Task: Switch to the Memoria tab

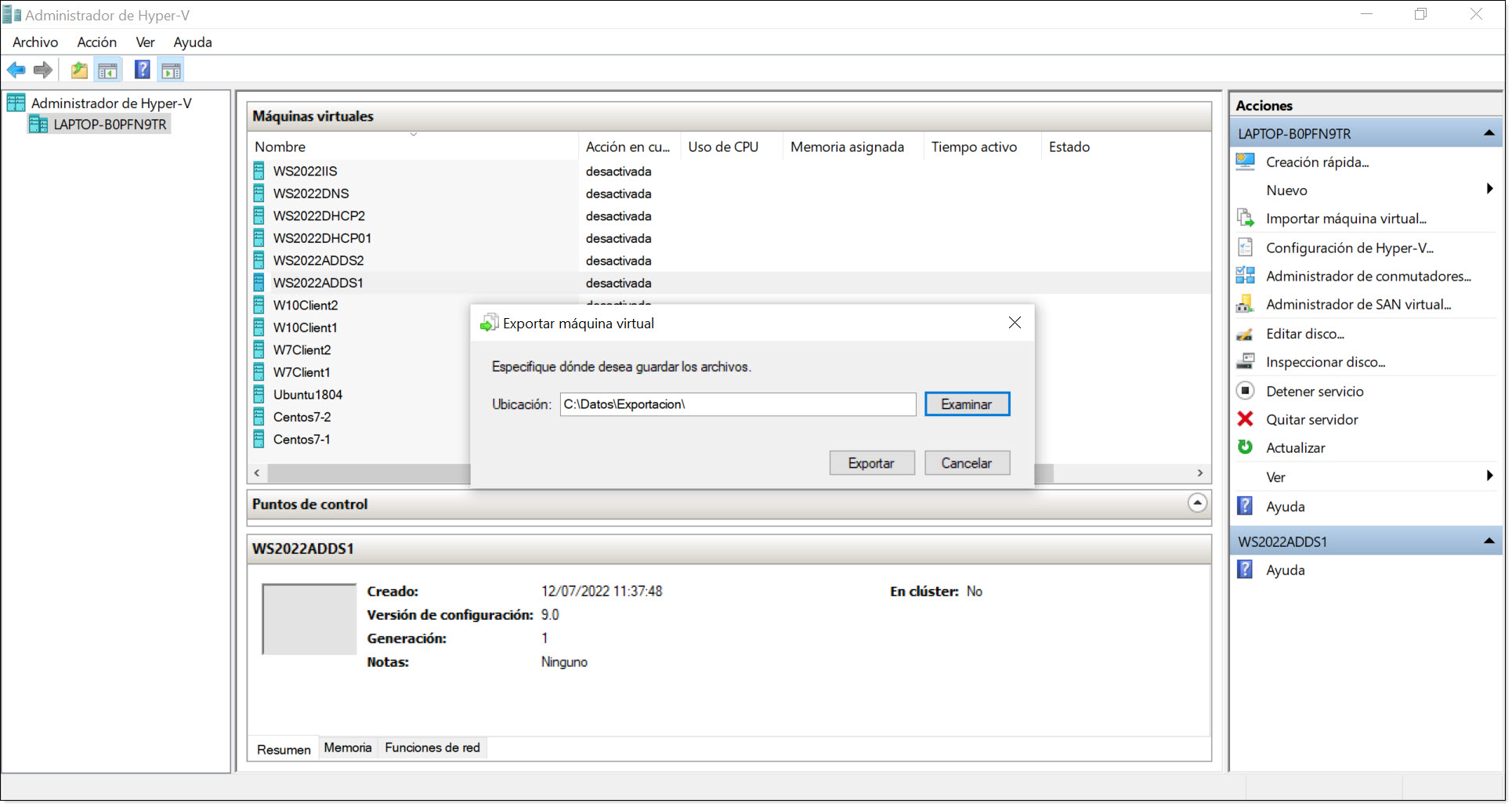Action: 348,747
